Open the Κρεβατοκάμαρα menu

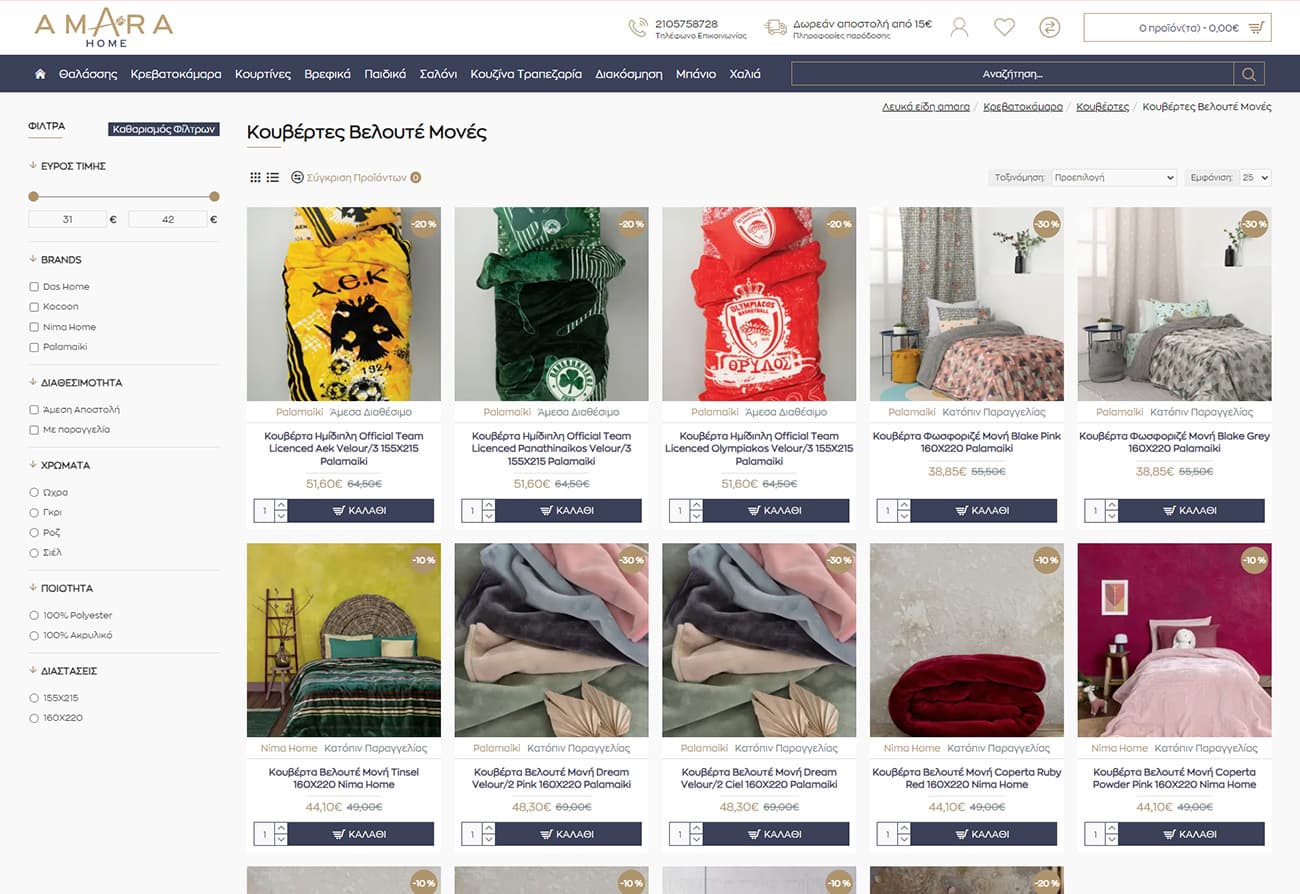[x=176, y=74]
